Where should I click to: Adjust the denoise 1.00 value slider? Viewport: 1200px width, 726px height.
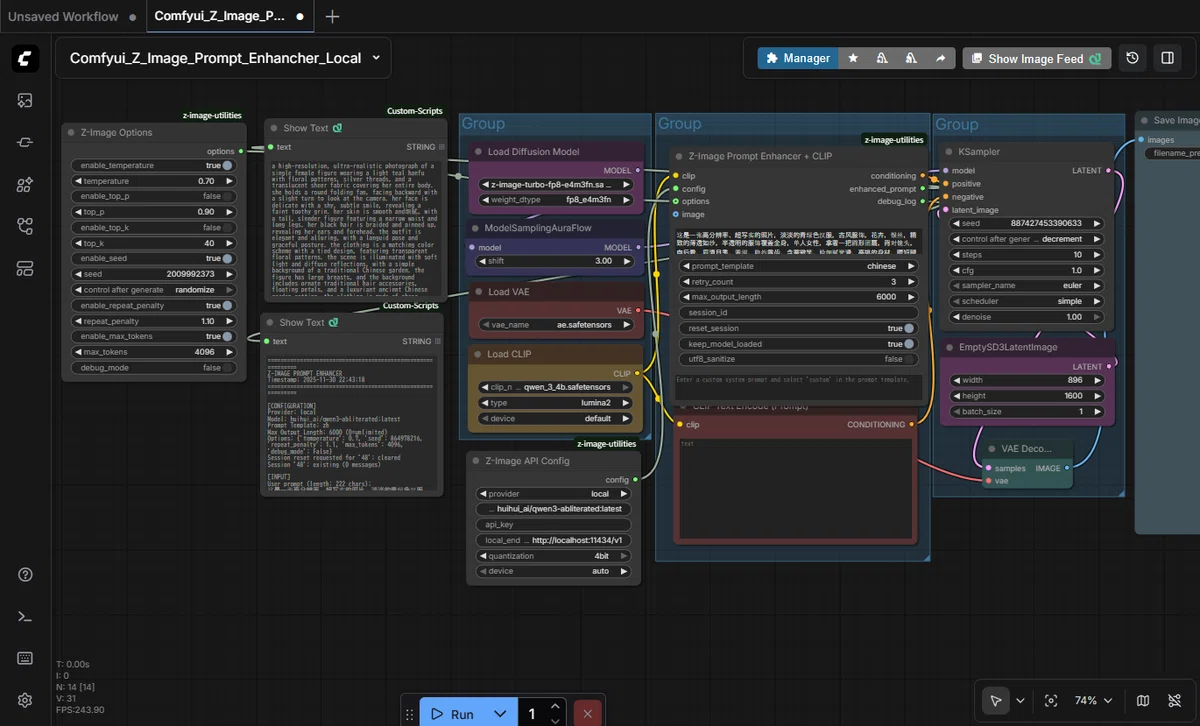tap(1026, 316)
